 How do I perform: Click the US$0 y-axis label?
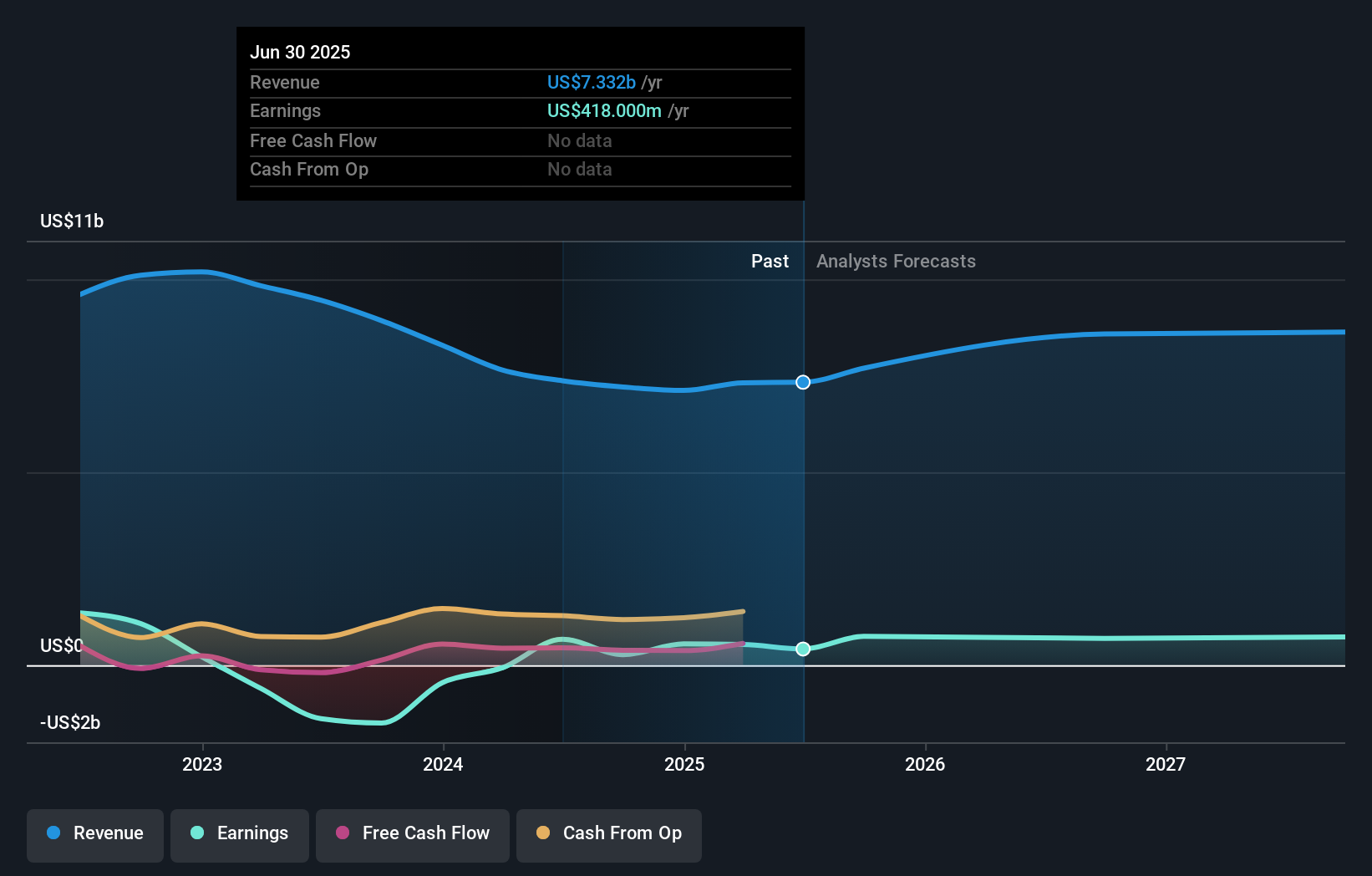coord(62,645)
